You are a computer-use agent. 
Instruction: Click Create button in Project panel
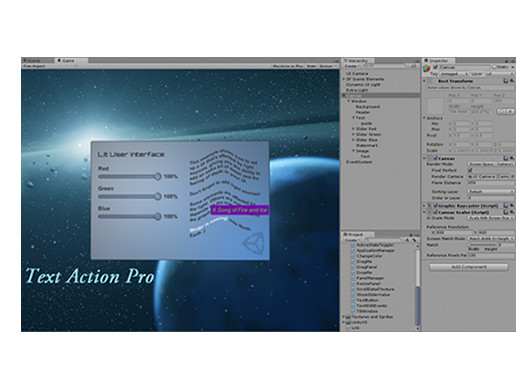click(x=352, y=240)
